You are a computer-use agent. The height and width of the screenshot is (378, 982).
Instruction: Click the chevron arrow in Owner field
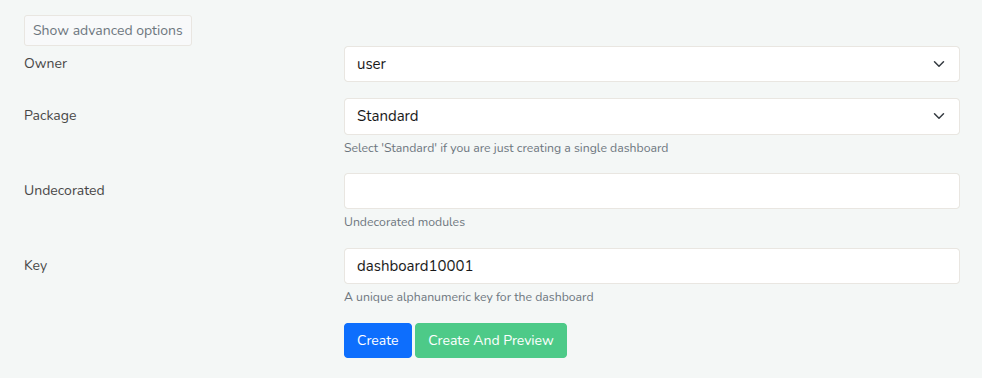[x=938, y=64]
